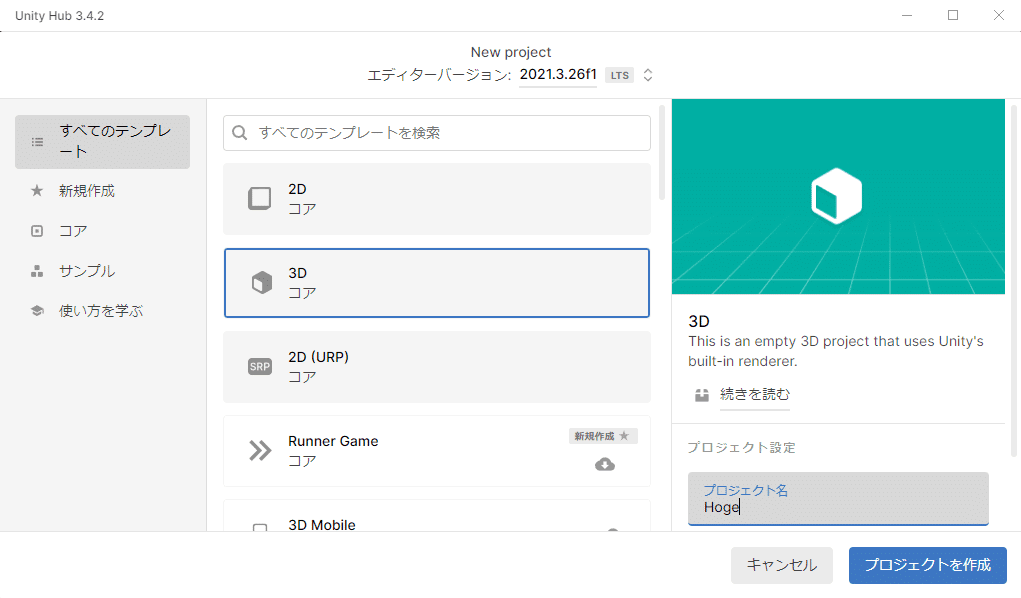Close the Unity Hub window
This screenshot has width=1021, height=598.
click(998, 15)
